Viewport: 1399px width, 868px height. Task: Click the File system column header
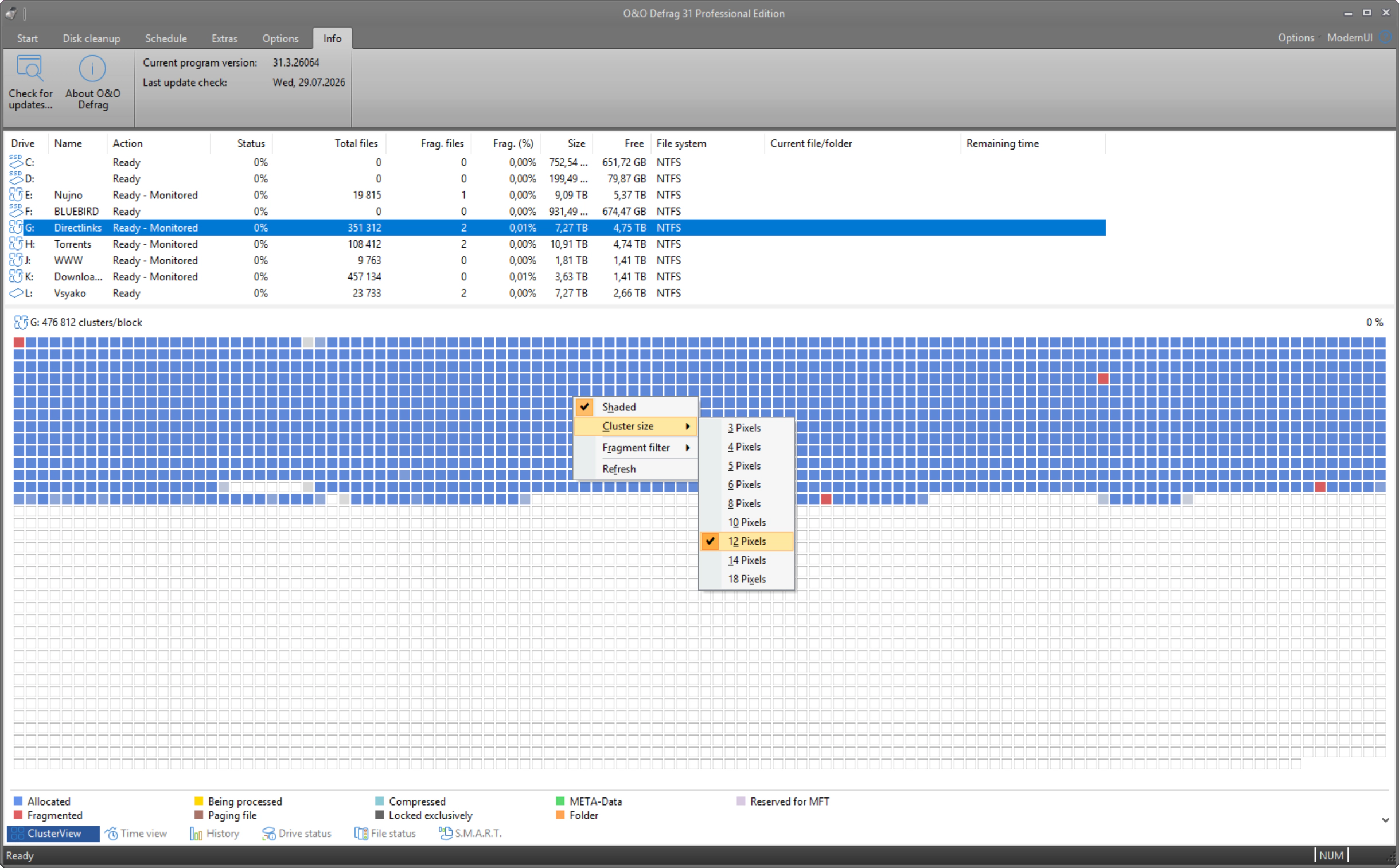pos(708,143)
